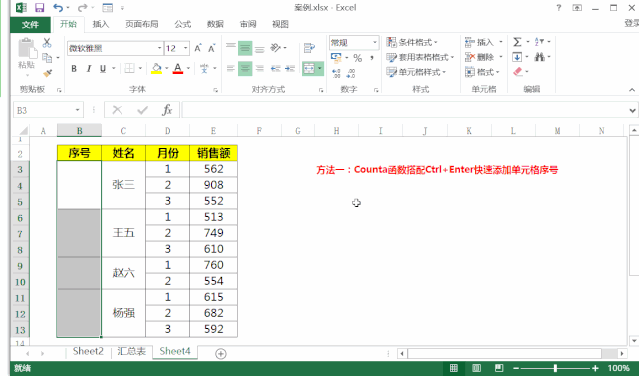639x376 pixels.
Task: Click Format cells (格式) button
Action: coord(483,72)
